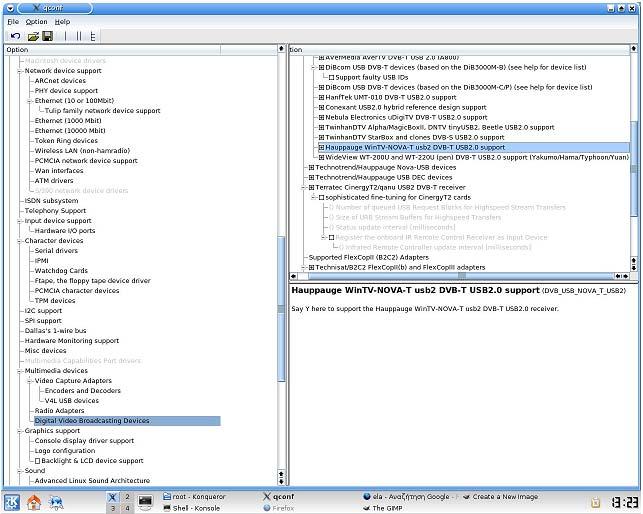Click the Option column header in left pane
643x514 pixels.
113,50
